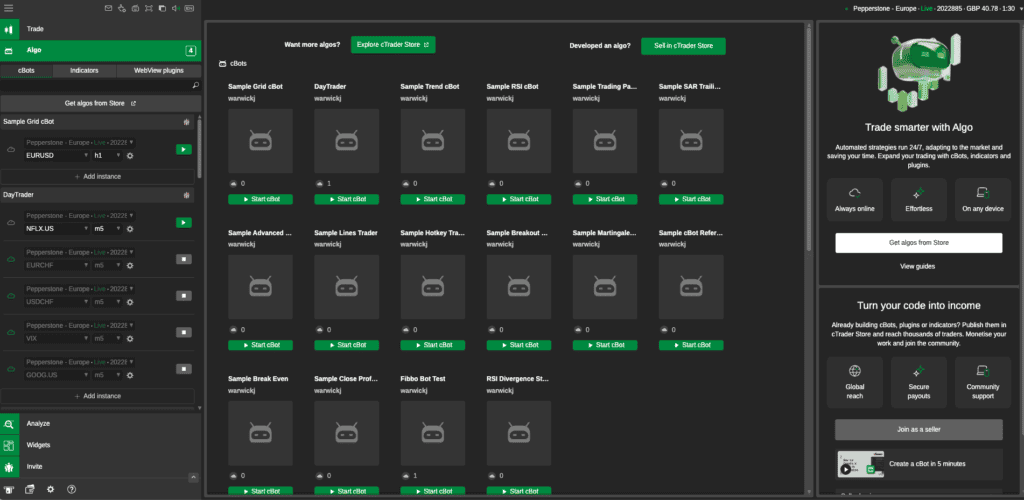Open DayTrader options icon in sidebar

[186, 195]
